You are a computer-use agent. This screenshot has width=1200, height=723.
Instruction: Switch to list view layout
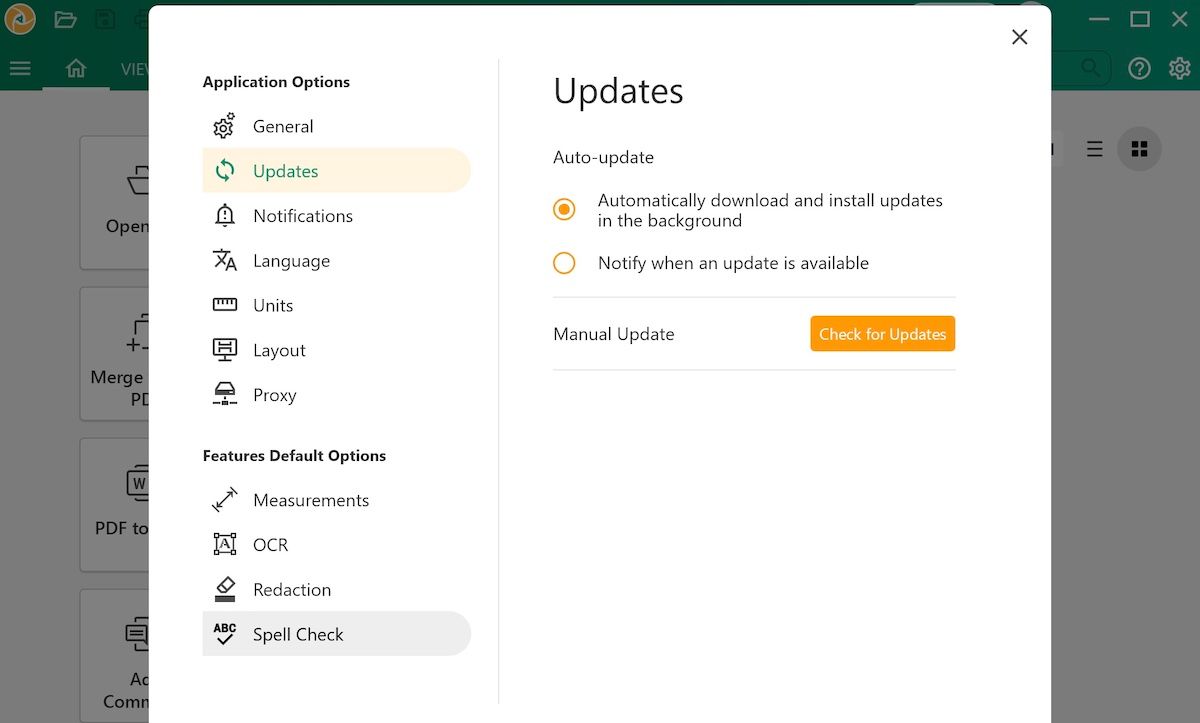click(1095, 149)
